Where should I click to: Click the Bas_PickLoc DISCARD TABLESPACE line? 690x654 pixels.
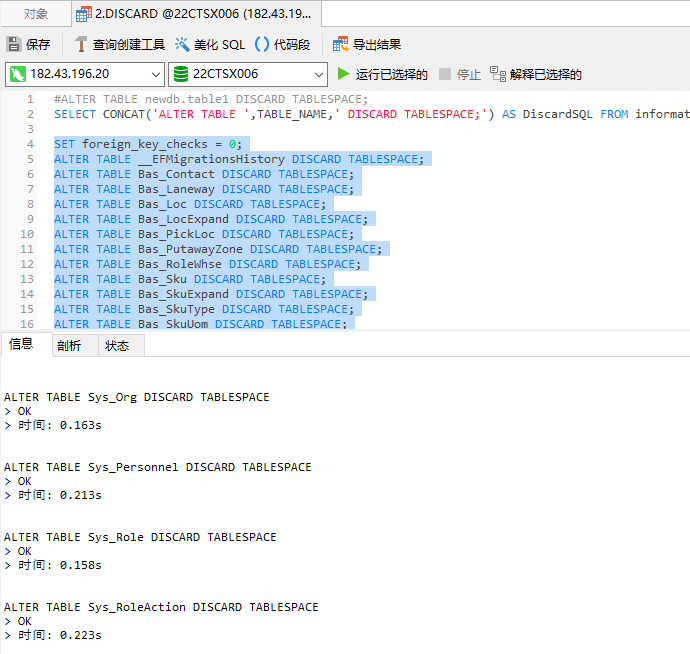coord(204,234)
